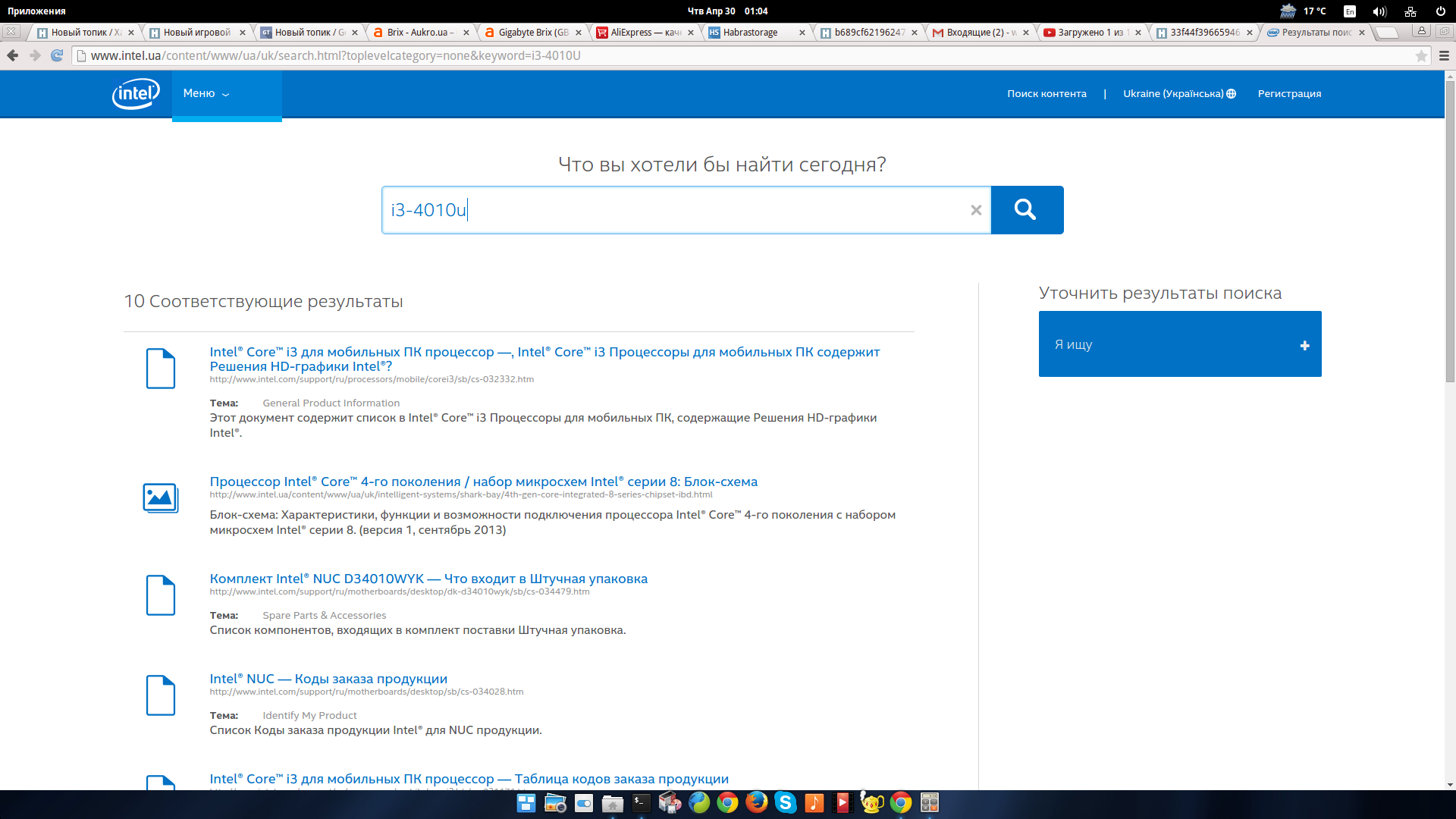Open the power menu icon in the top panel
The width and height of the screenshot is (1456, 819).
(1440, 11)
